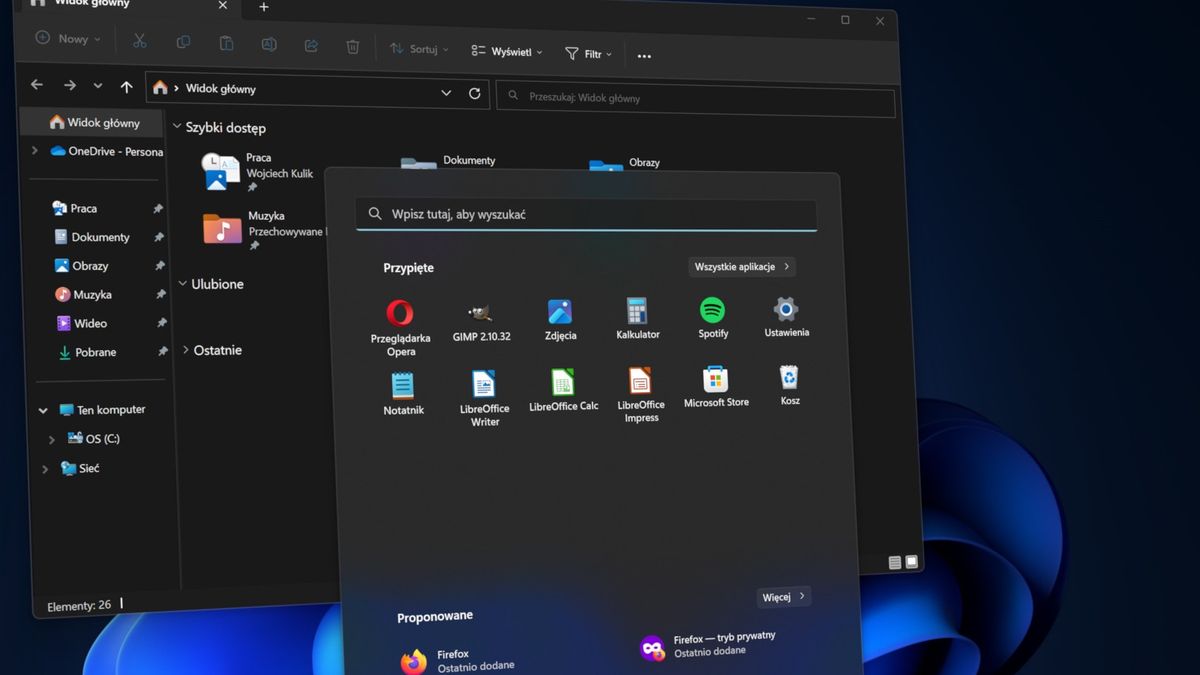Open the Nowy dropdown in Explorer
Viewport: 1200px width, 675px height.
[x=68, y=39]
